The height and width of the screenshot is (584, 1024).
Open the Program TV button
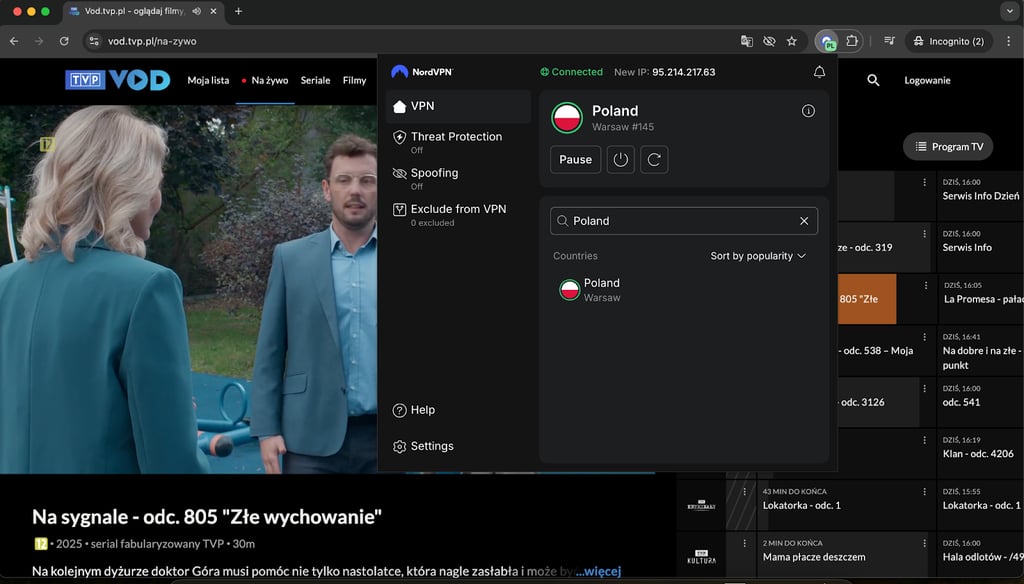pos(948,146)
